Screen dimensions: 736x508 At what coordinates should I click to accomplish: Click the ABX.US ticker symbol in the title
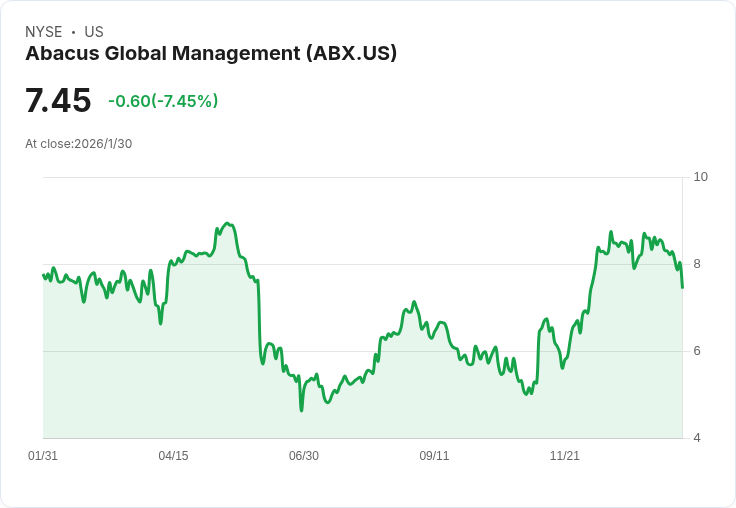pyautogui.click(x=352, y=53)
